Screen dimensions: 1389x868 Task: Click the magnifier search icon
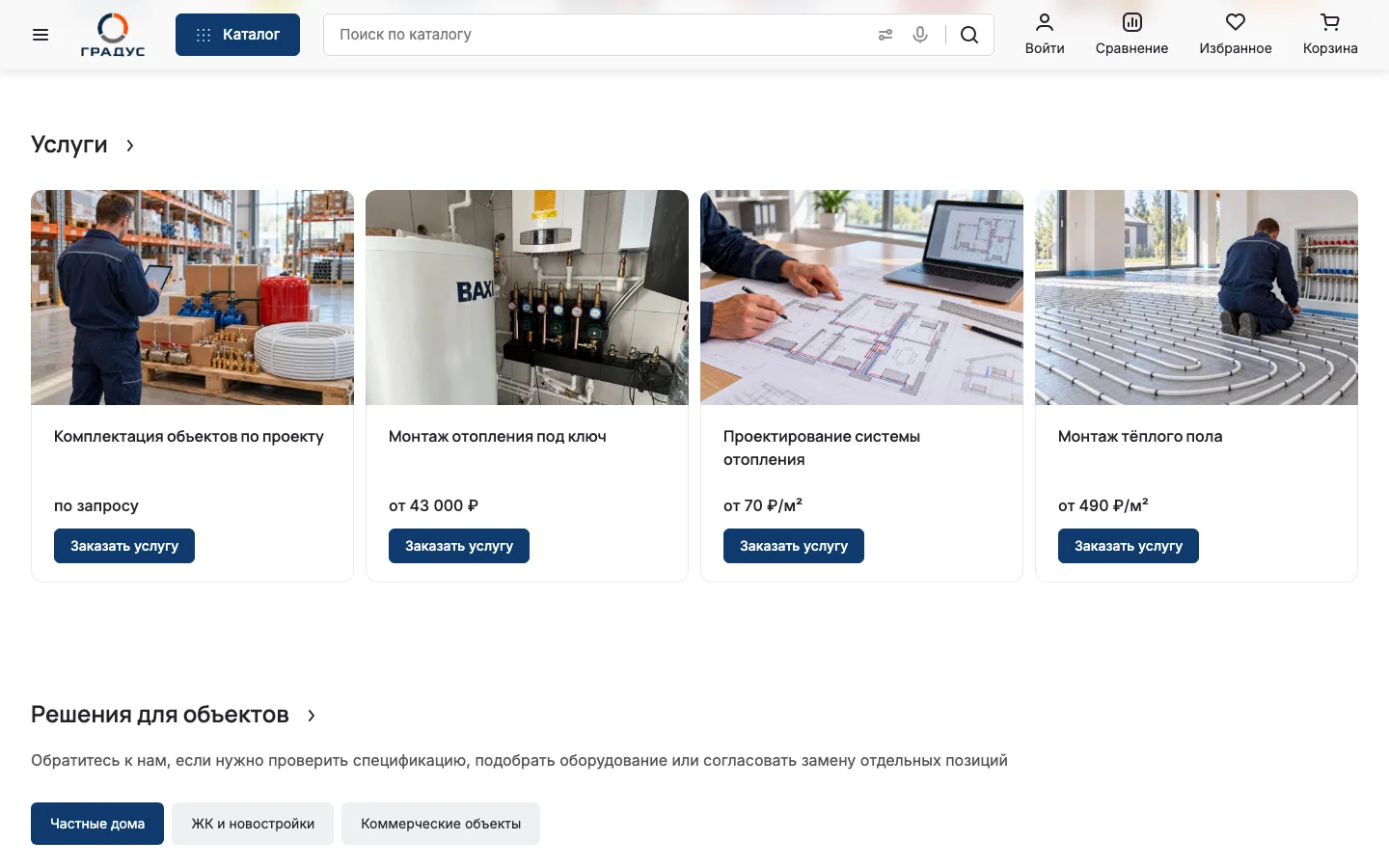(x=969, y=35)
